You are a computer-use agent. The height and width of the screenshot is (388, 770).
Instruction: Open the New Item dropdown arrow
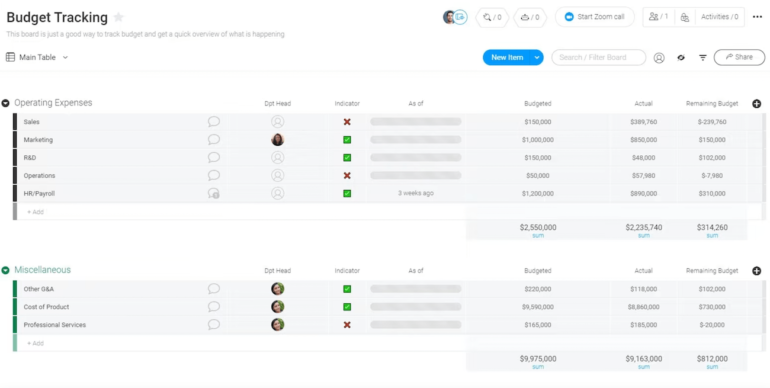click(537, 57)
